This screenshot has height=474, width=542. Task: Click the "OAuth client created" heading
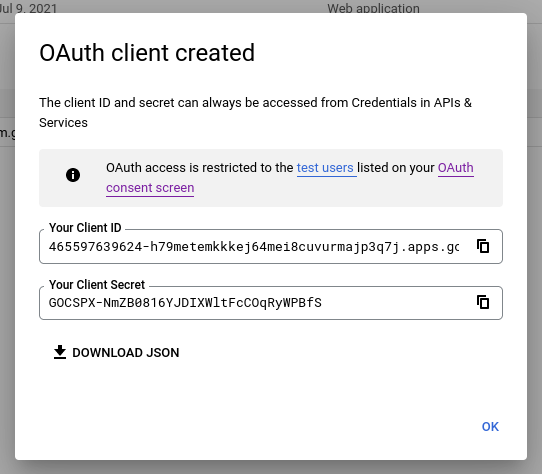147,53
